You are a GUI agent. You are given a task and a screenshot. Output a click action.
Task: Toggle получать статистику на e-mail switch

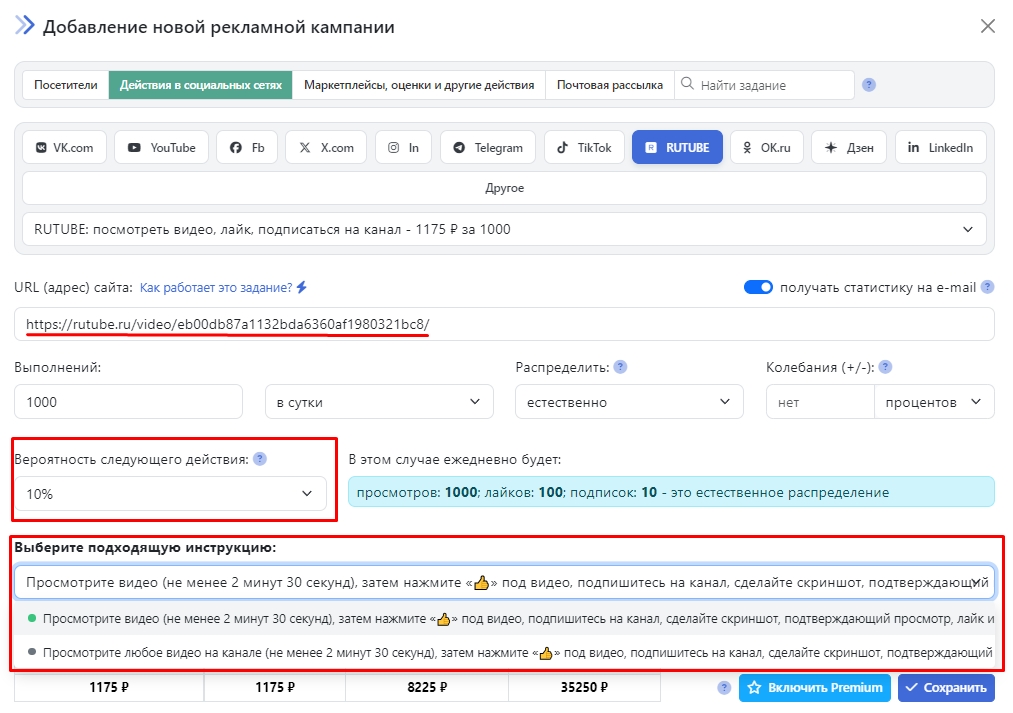pyautogui.click(x=758, y=287)
